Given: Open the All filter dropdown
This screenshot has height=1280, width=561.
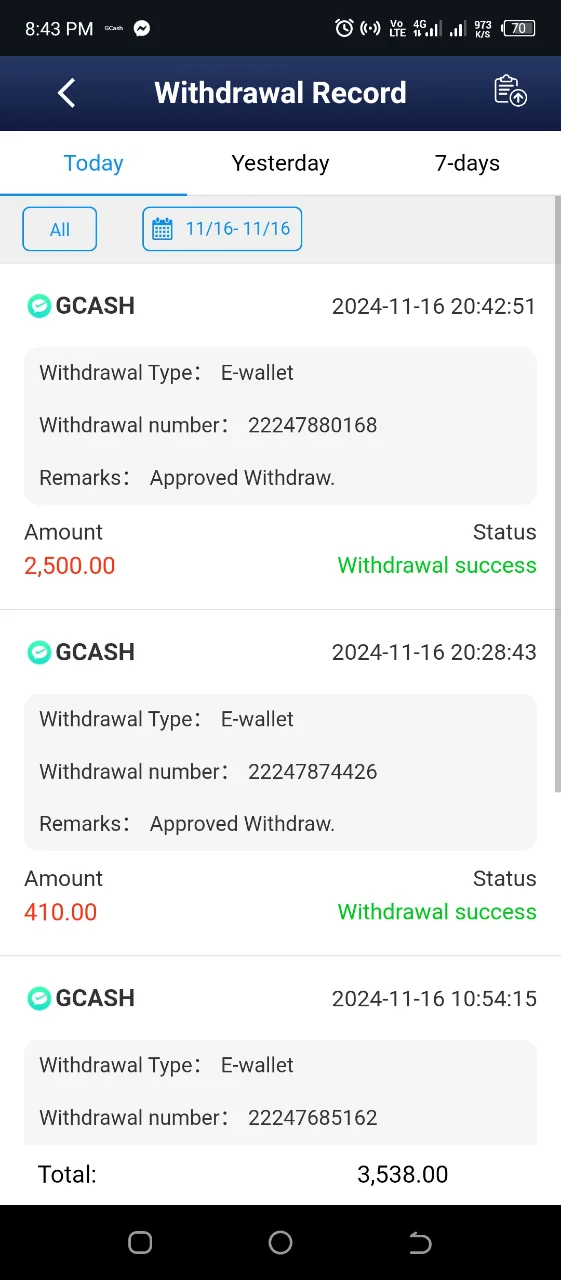Looking at the screenshot, I should [60, 229].
